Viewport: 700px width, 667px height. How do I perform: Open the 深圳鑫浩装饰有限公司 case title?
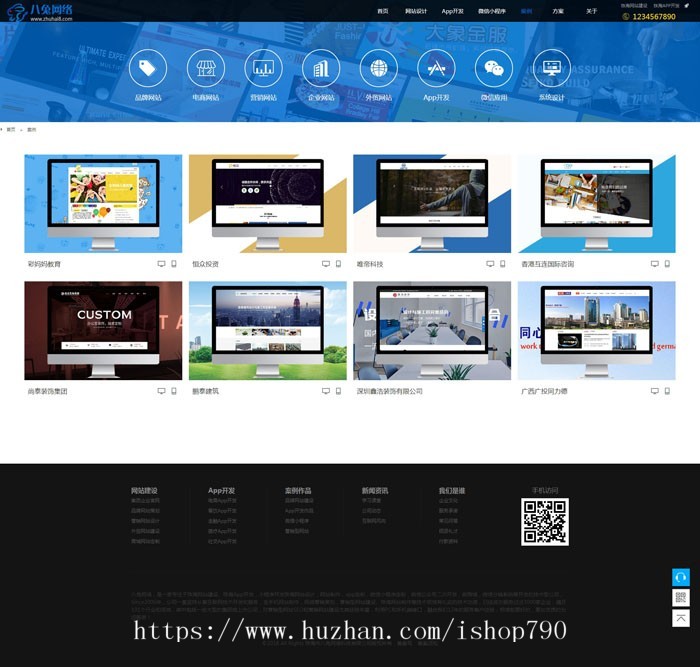click(389, 391)
